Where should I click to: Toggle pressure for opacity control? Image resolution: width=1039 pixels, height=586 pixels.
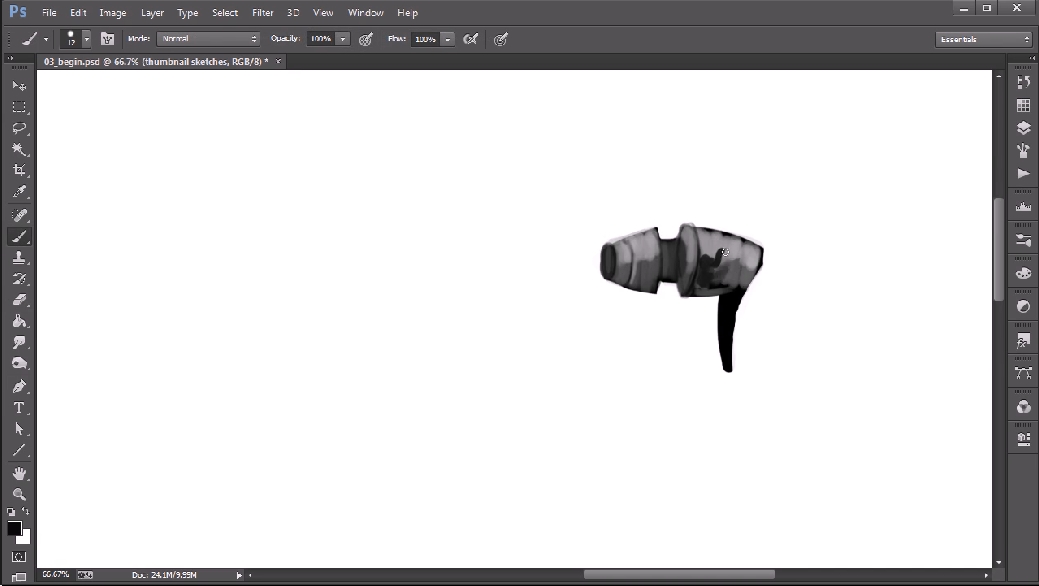(366, 39)
